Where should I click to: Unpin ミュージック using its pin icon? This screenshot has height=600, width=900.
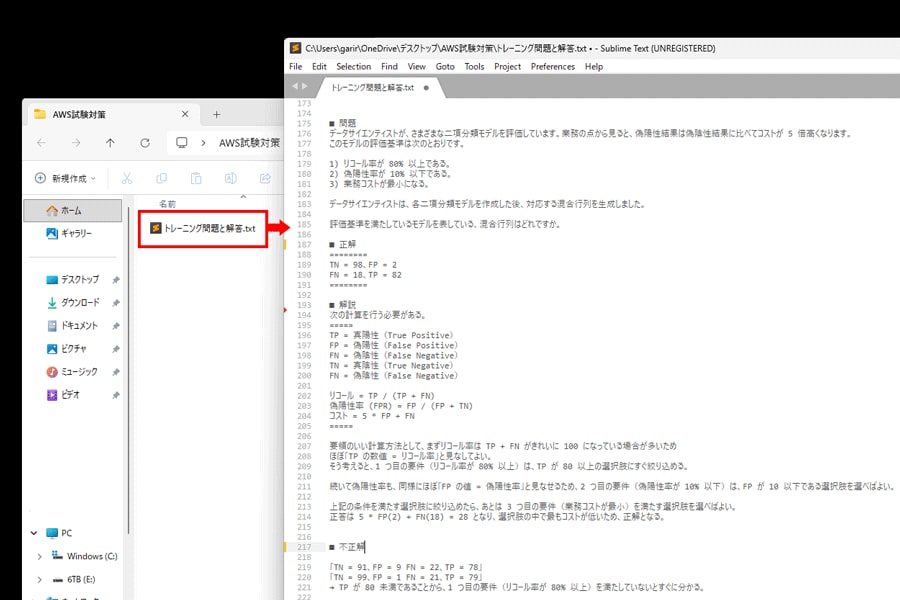[116, 371]
